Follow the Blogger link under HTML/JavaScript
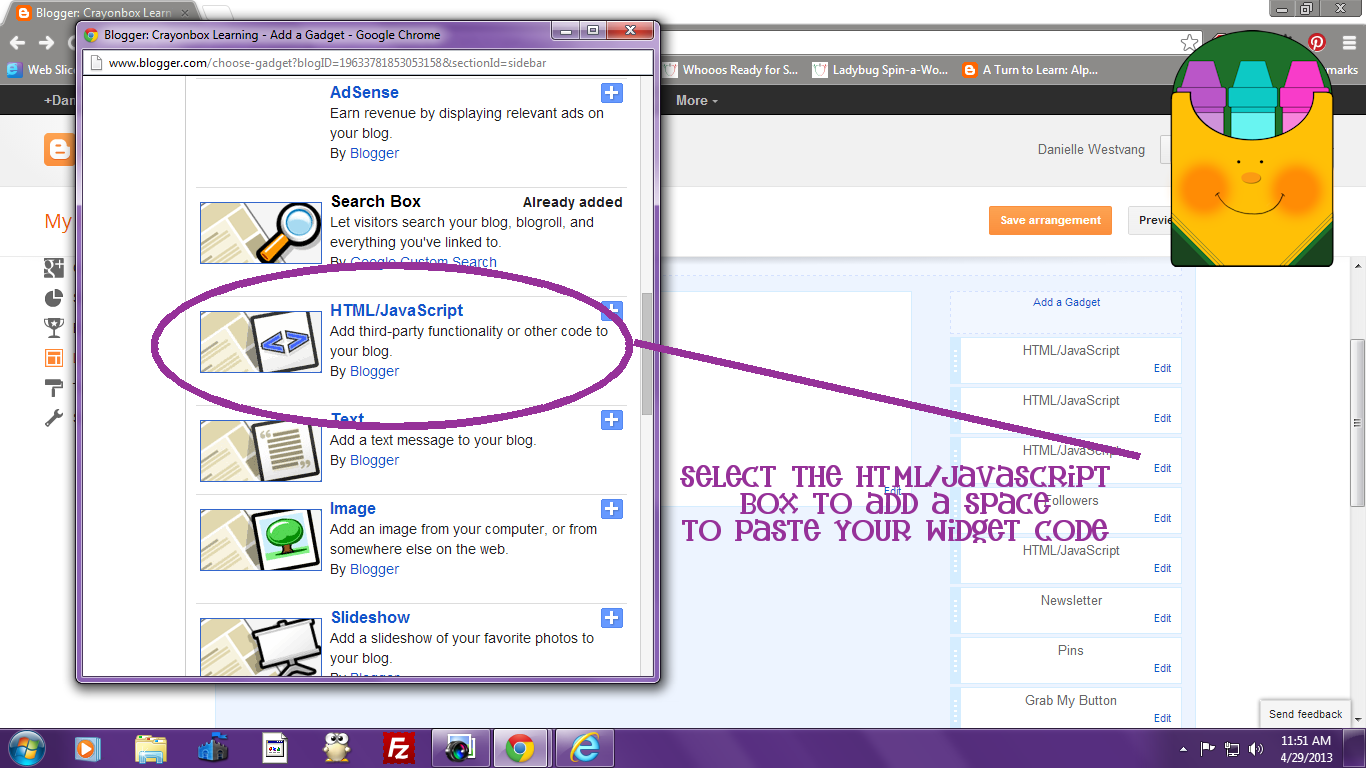Viewport: 1366px width, 768px height. pos(375,371)
